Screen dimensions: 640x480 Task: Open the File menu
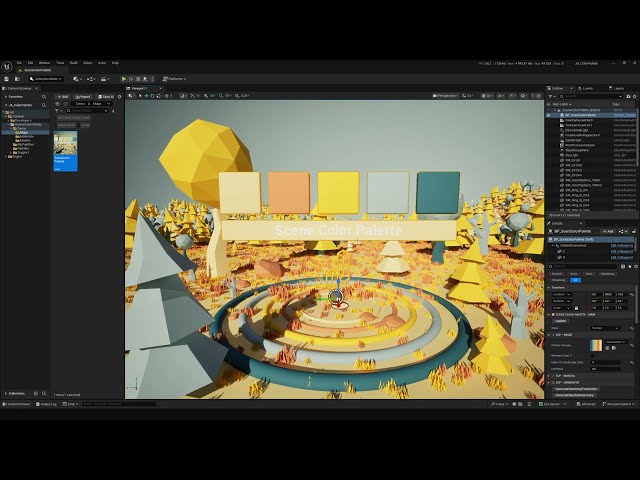19,63
